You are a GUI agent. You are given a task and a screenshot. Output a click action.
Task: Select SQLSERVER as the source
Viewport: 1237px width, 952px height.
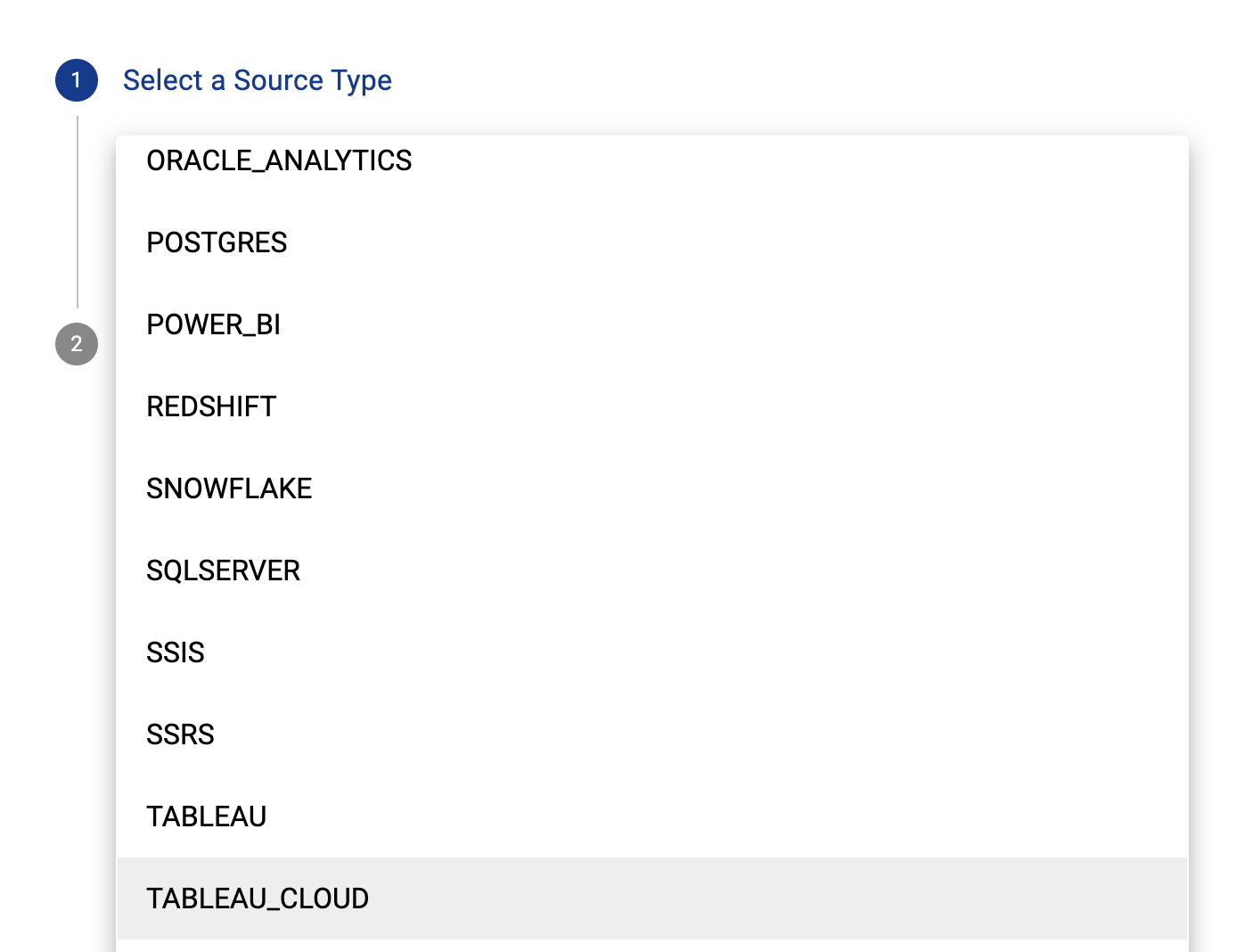point(223,571)
